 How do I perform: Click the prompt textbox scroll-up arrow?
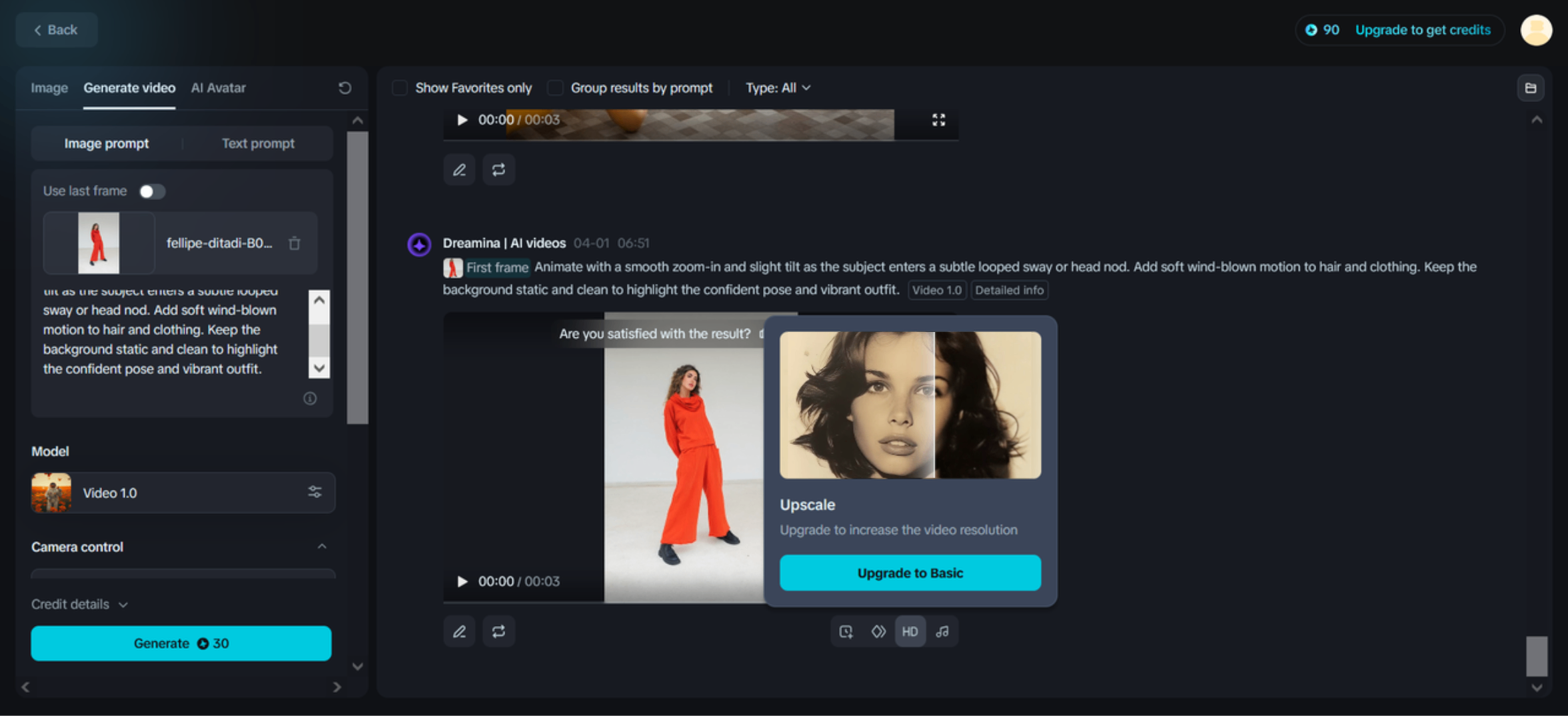click(x=319, y=300)
